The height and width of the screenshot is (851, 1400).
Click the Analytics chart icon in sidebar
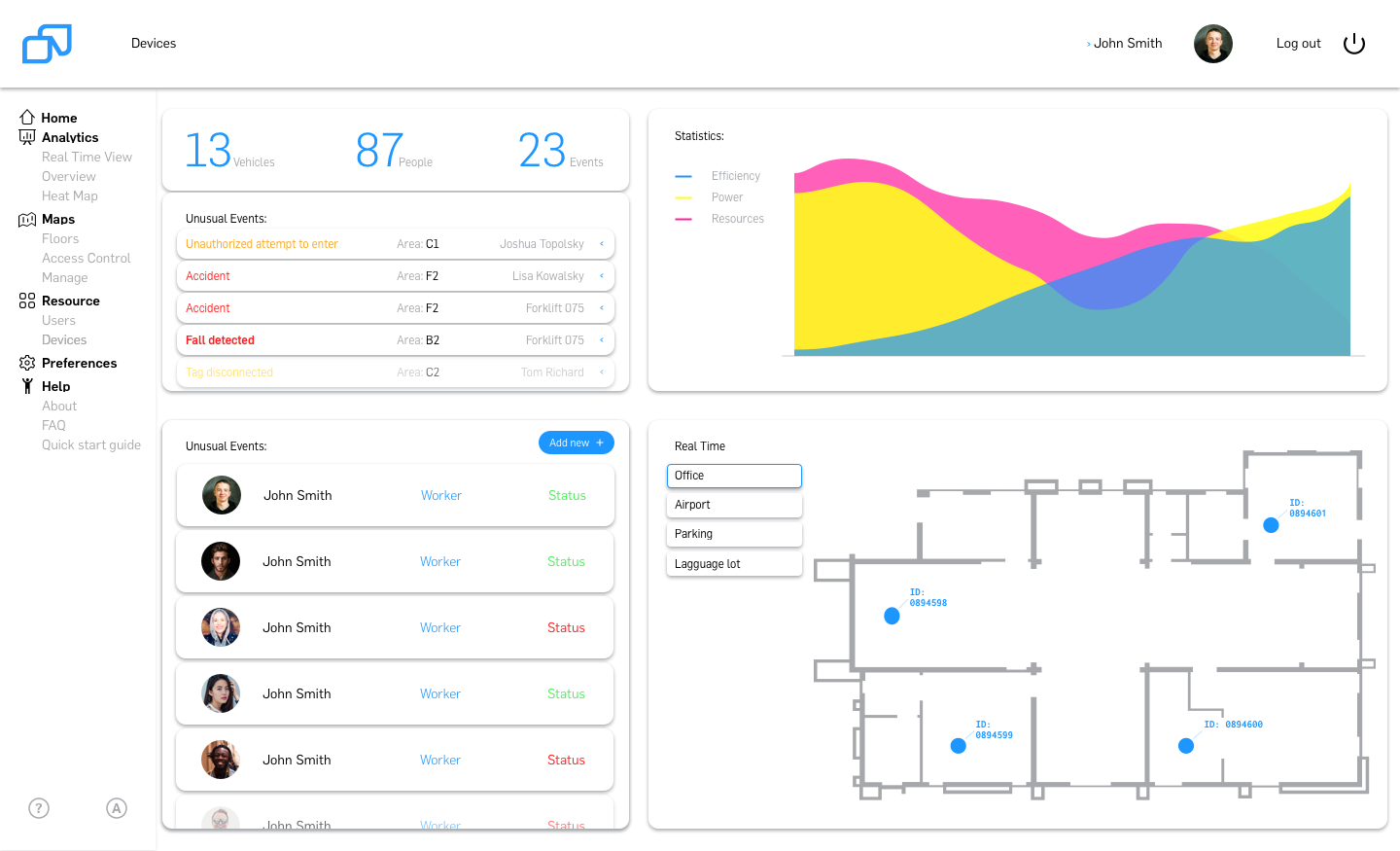click(26, 136)
